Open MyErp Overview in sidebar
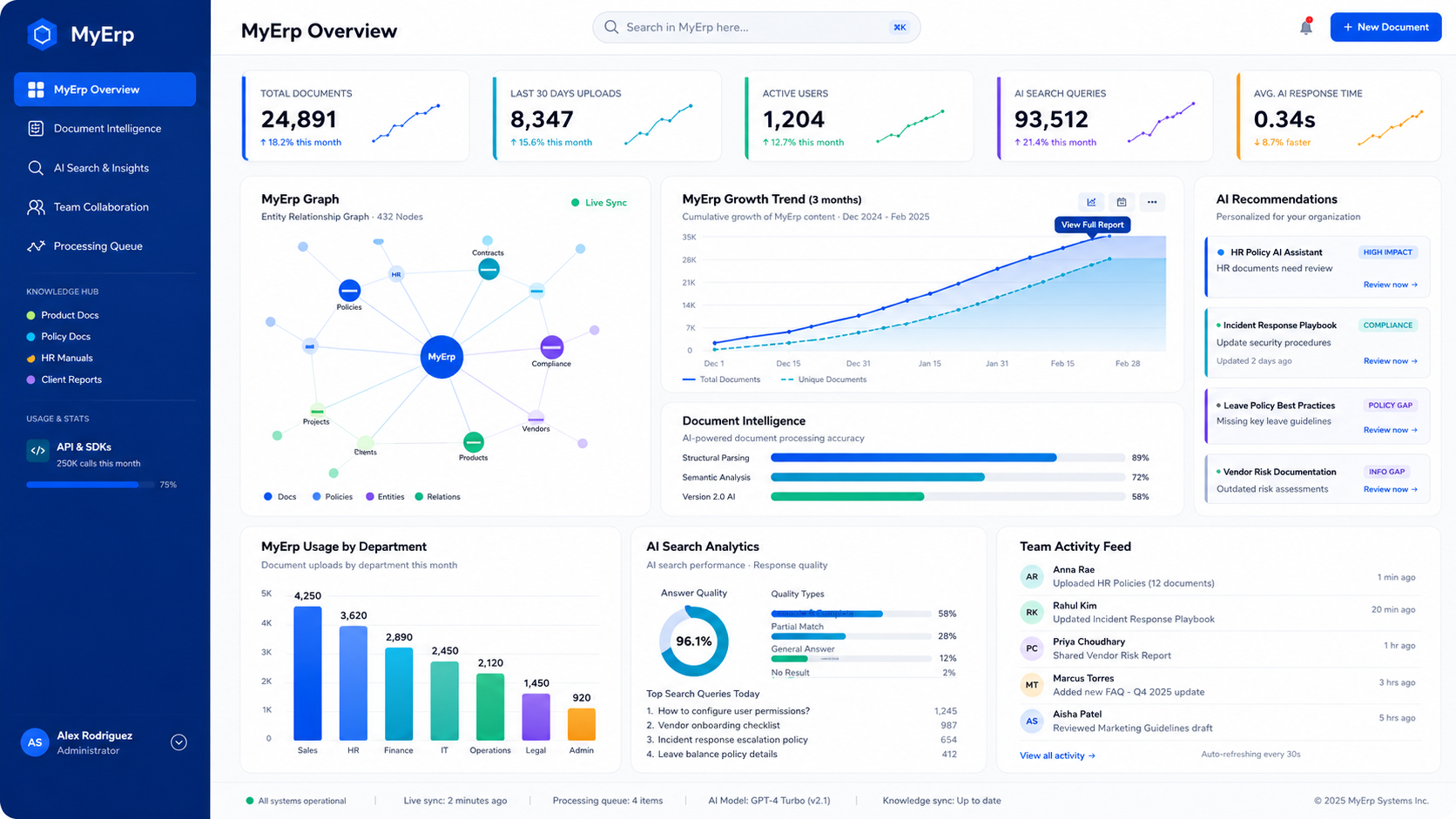 [104, 90]
